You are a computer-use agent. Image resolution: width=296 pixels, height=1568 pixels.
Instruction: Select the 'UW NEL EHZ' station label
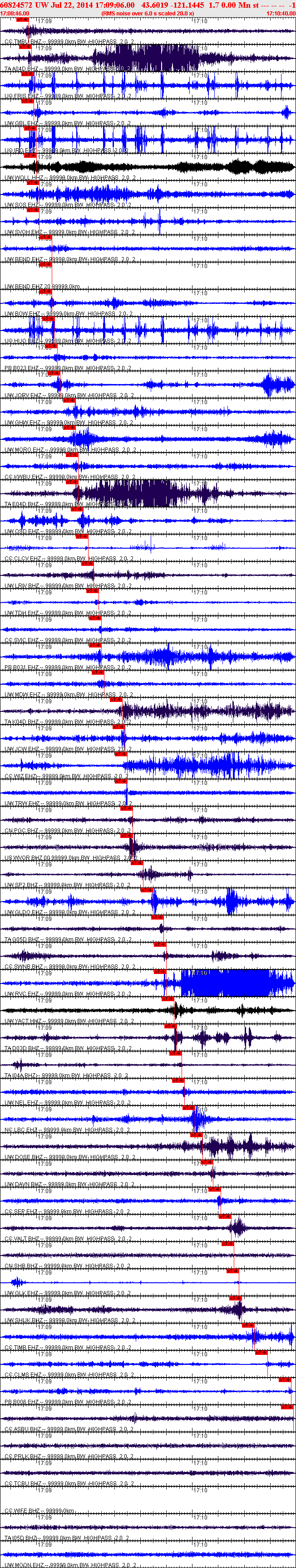coord(21,1102)
